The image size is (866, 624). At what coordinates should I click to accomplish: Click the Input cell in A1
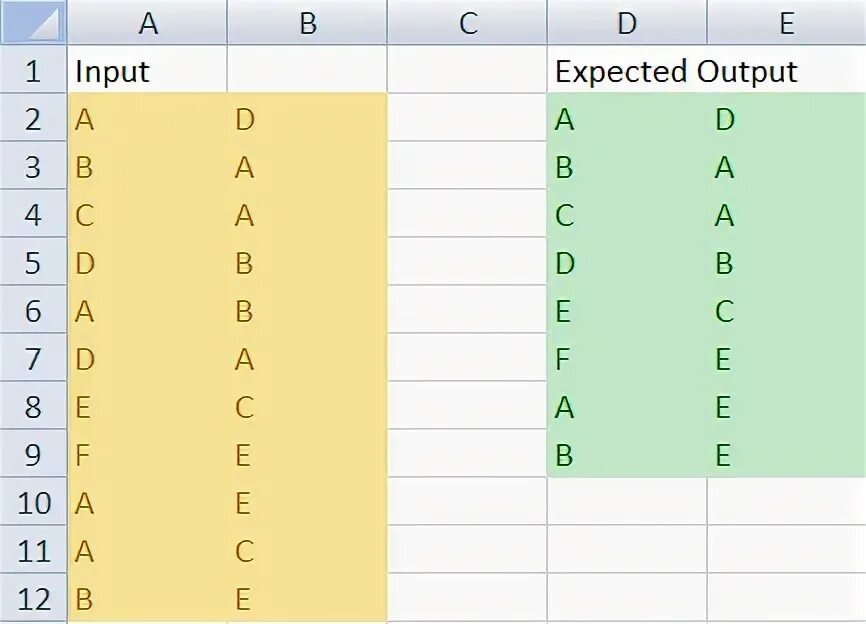147,69
